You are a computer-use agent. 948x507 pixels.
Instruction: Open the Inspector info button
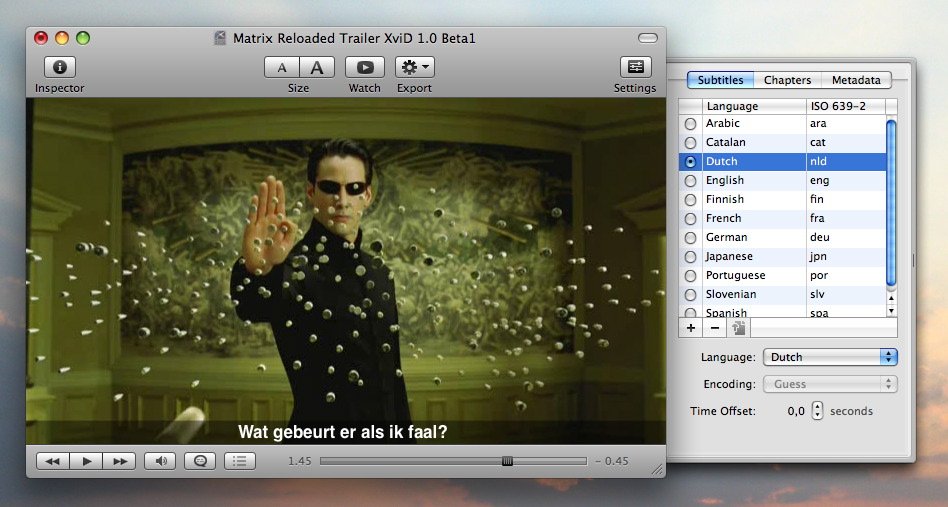[x=60, y=67]
